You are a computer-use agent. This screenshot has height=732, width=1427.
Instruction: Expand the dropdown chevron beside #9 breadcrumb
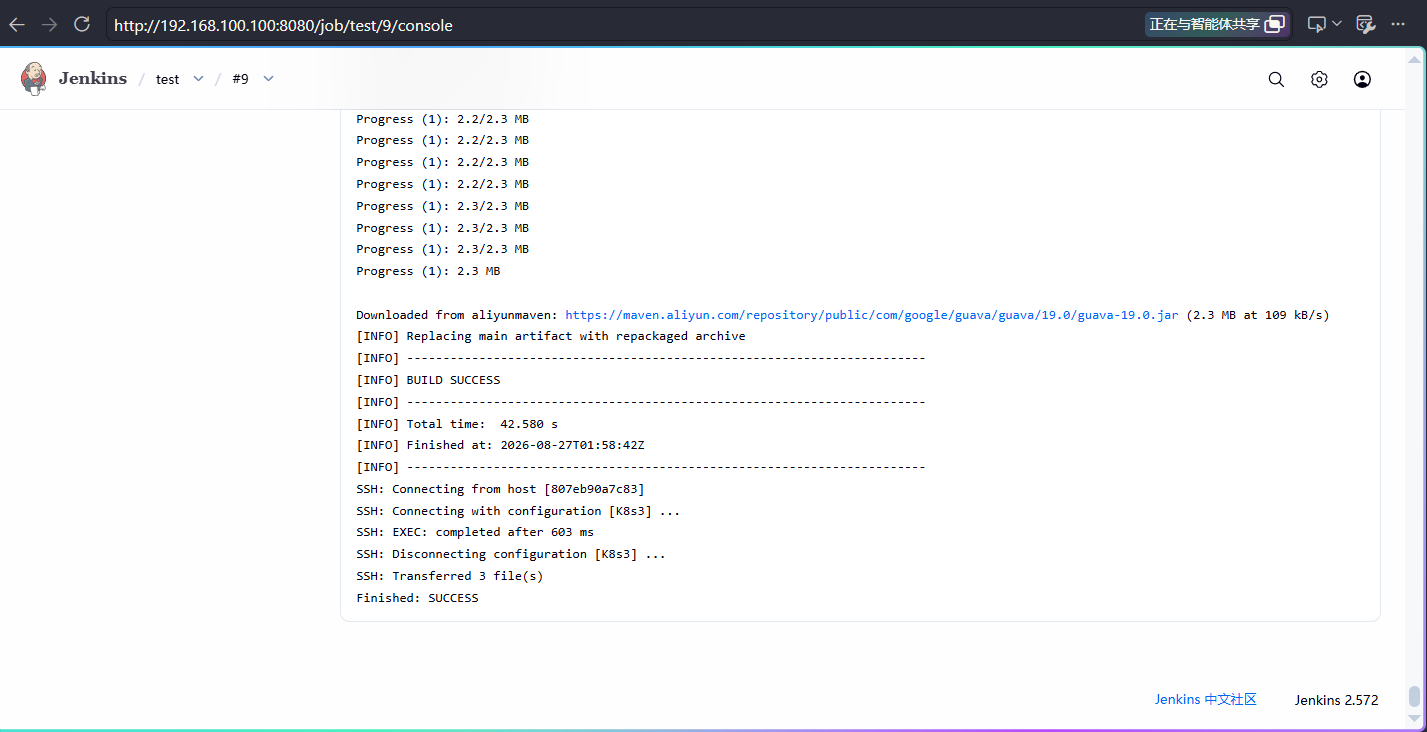click(268, 79)
